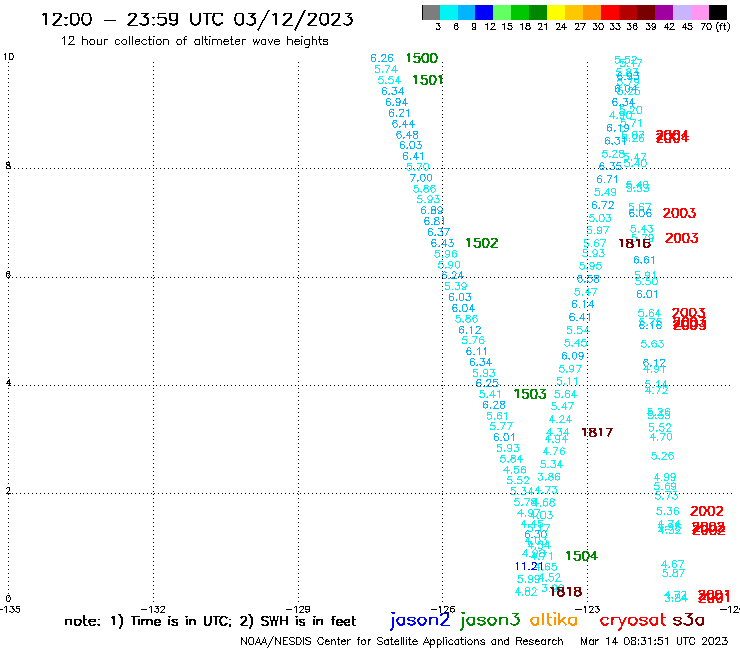Image resolution: width=740 pixels, height=650 pixels.
Task: Click the wave height value '6.48'
Action: [407, 135]
